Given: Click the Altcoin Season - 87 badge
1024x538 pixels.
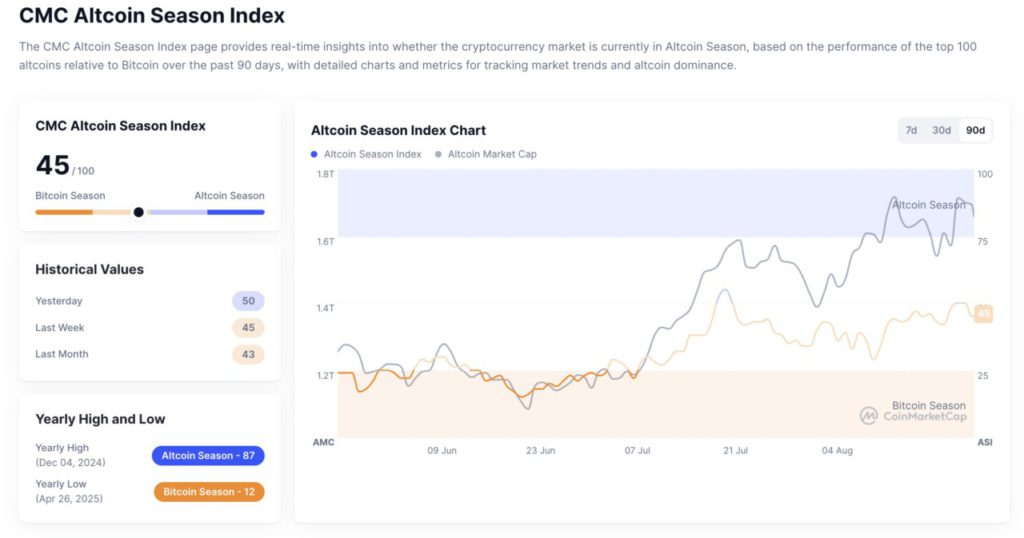Looking at the screenshot, I should coord(208,456).
